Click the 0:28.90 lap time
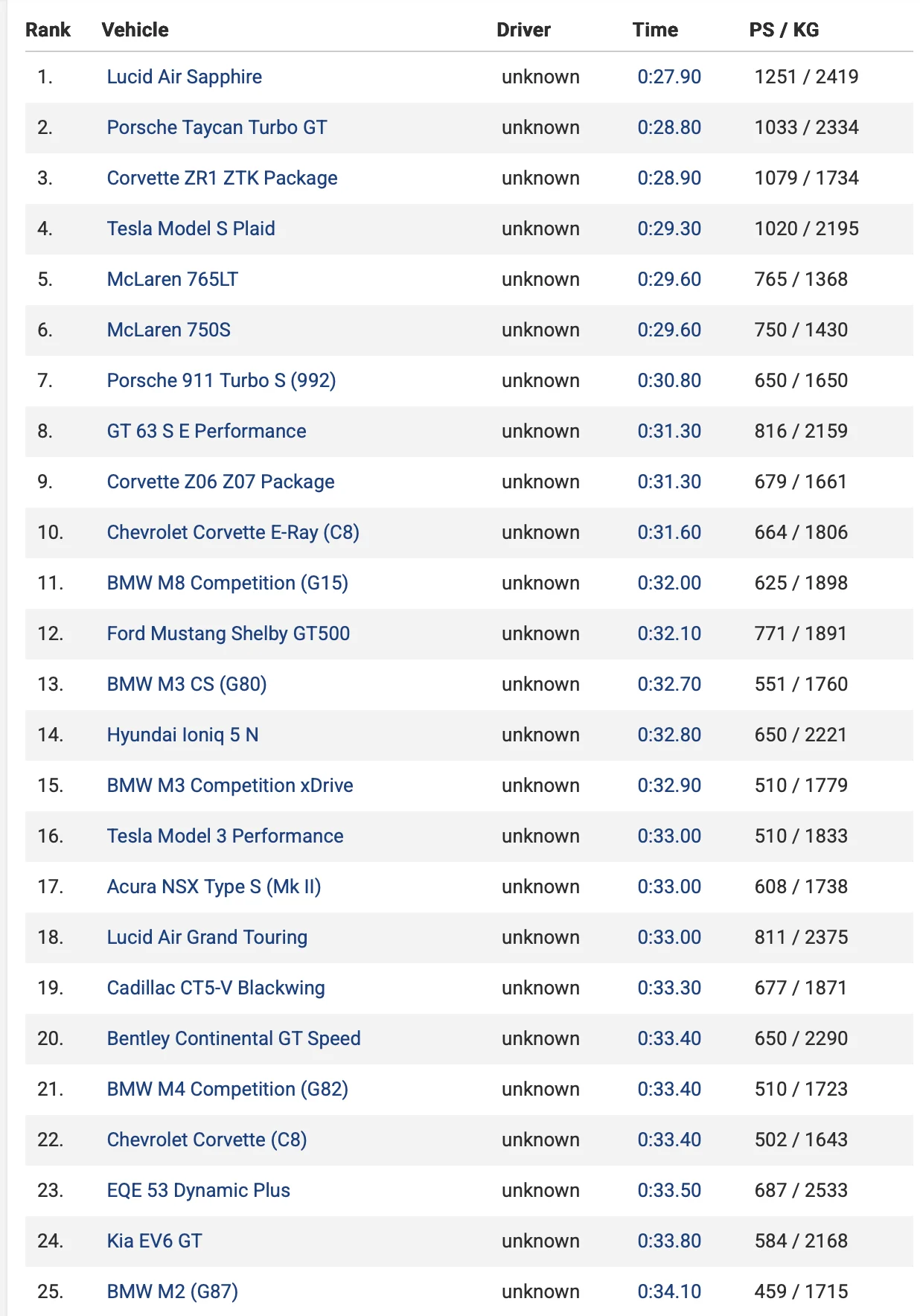The width and height of the screenshot is (920, 1316). point(669,178)
